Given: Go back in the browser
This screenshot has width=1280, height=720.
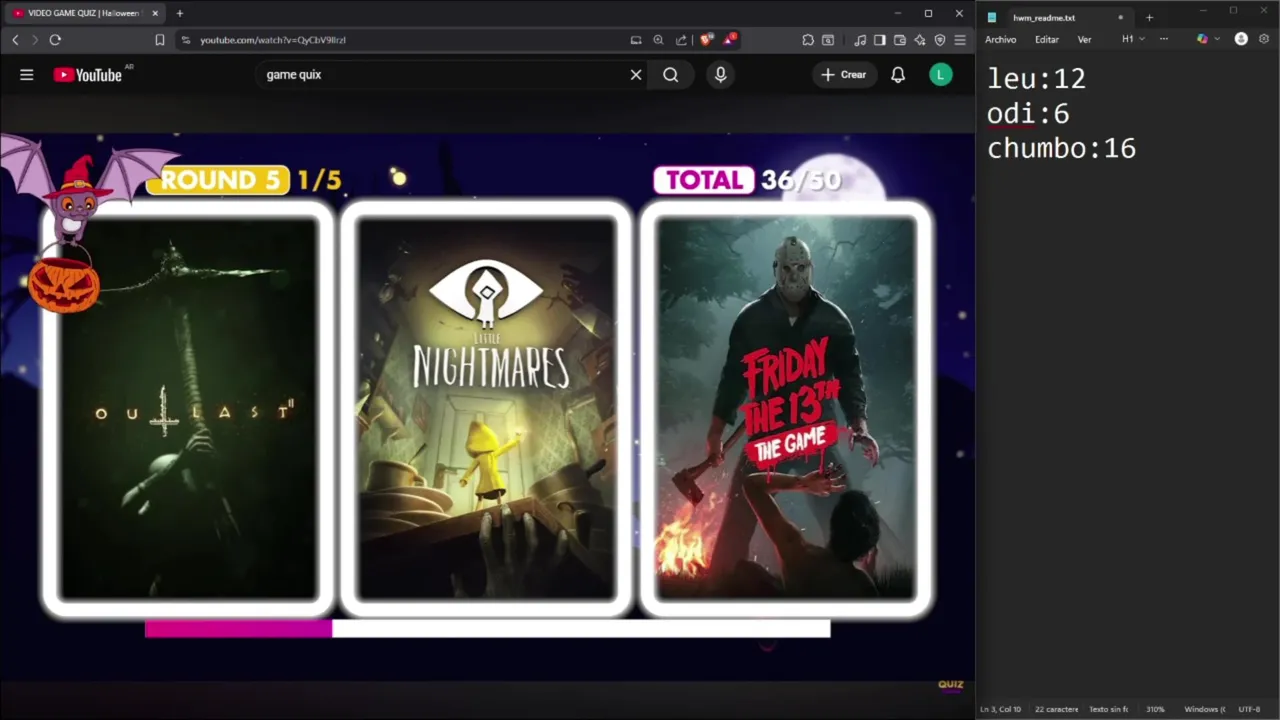Looking at the screenshot, I should coord(15,40).
